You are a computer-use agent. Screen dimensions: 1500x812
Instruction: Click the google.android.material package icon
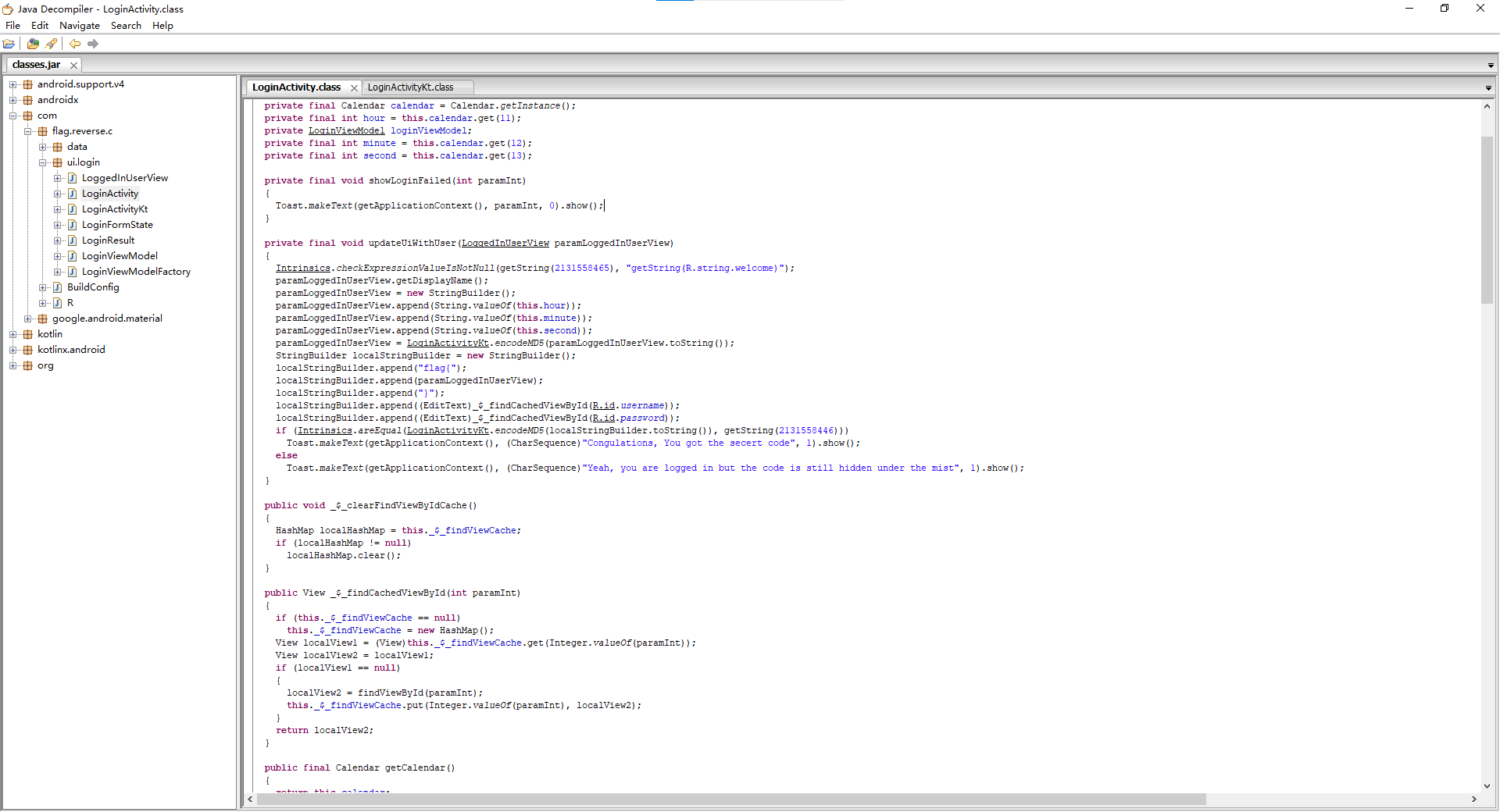point(42,319)
